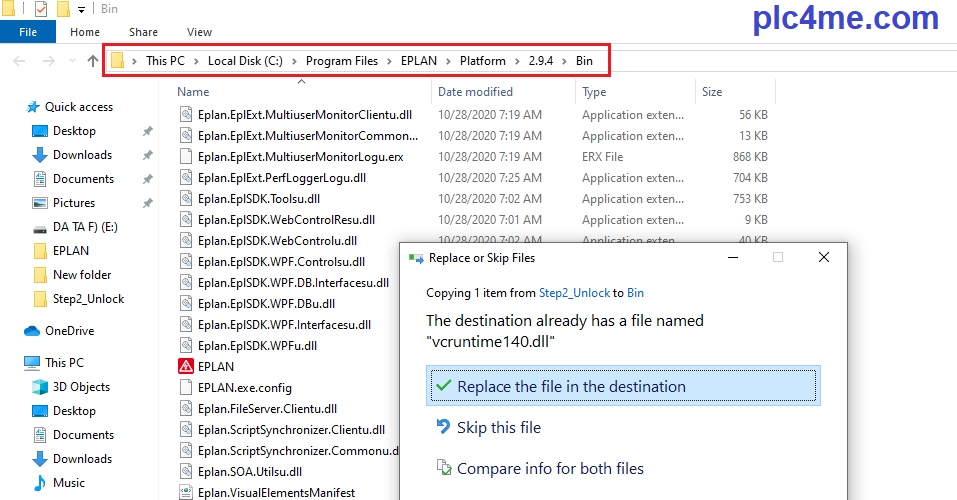Click the Music note icon in sidebar
Screen dimensions: 957x500
coord(40,483)
